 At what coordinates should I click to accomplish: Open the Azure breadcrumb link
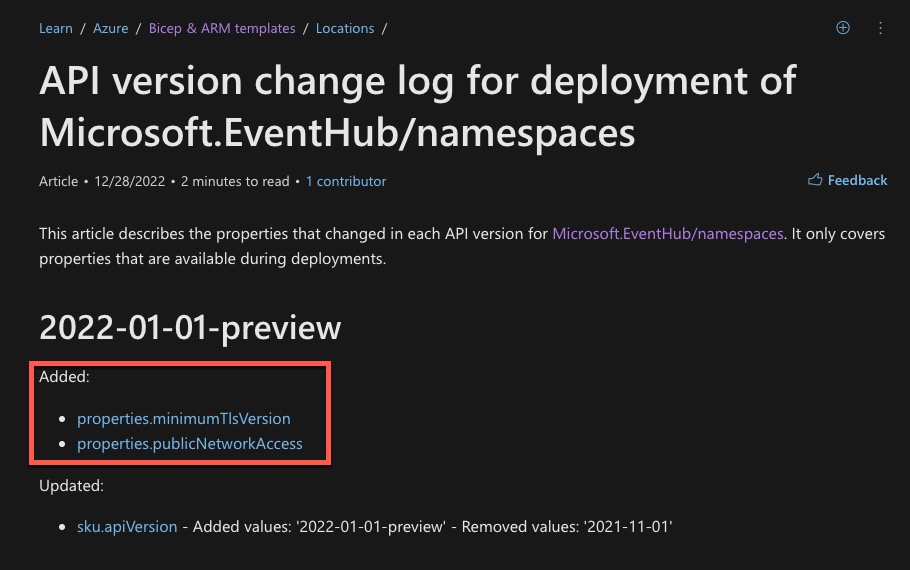pos(110,28)
